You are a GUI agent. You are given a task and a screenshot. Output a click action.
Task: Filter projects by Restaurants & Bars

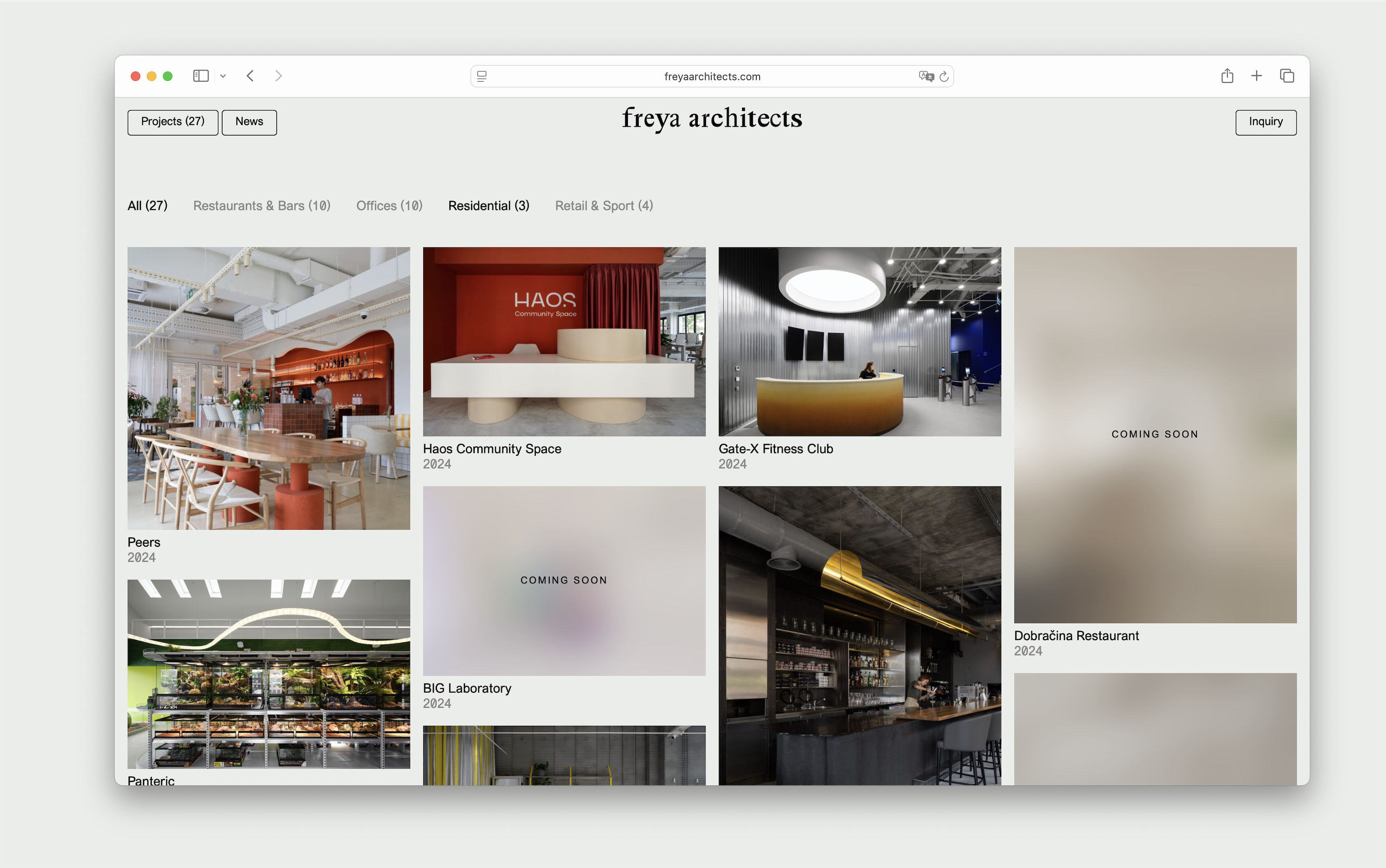point(262,205)
